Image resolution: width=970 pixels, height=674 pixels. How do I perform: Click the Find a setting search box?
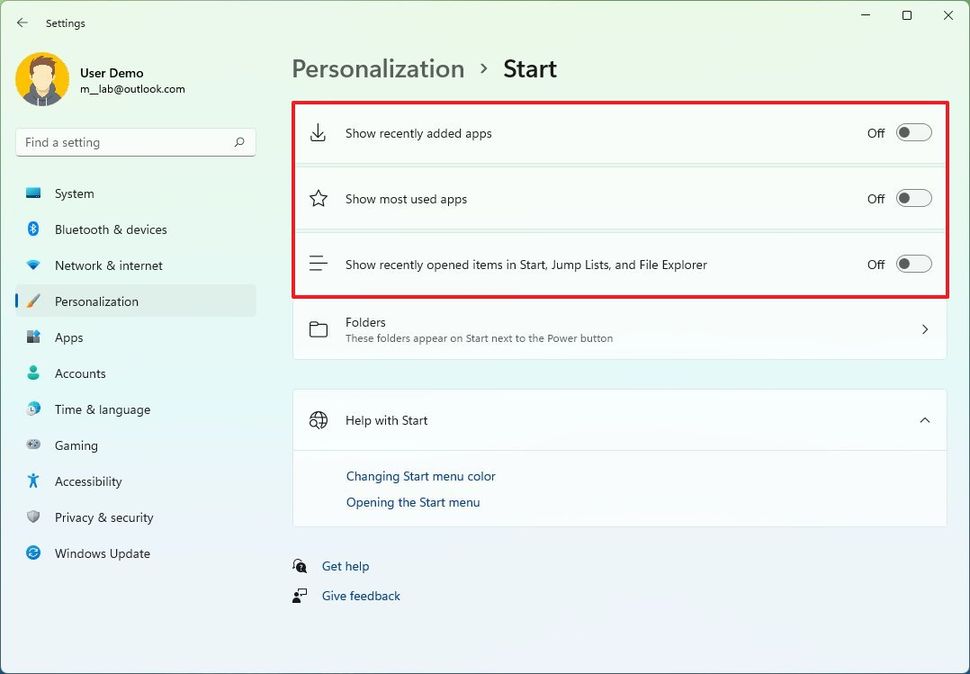[135, 142]
